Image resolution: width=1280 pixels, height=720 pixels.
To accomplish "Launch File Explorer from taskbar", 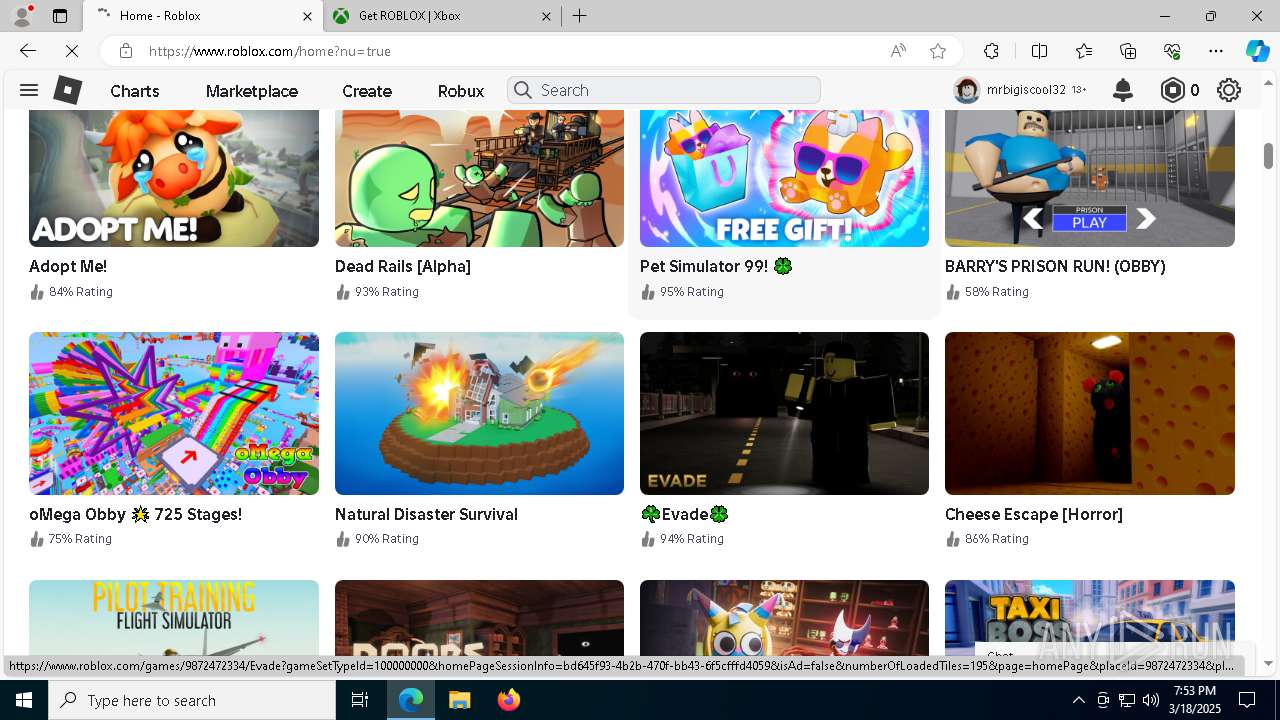I will tap(459, 700).
